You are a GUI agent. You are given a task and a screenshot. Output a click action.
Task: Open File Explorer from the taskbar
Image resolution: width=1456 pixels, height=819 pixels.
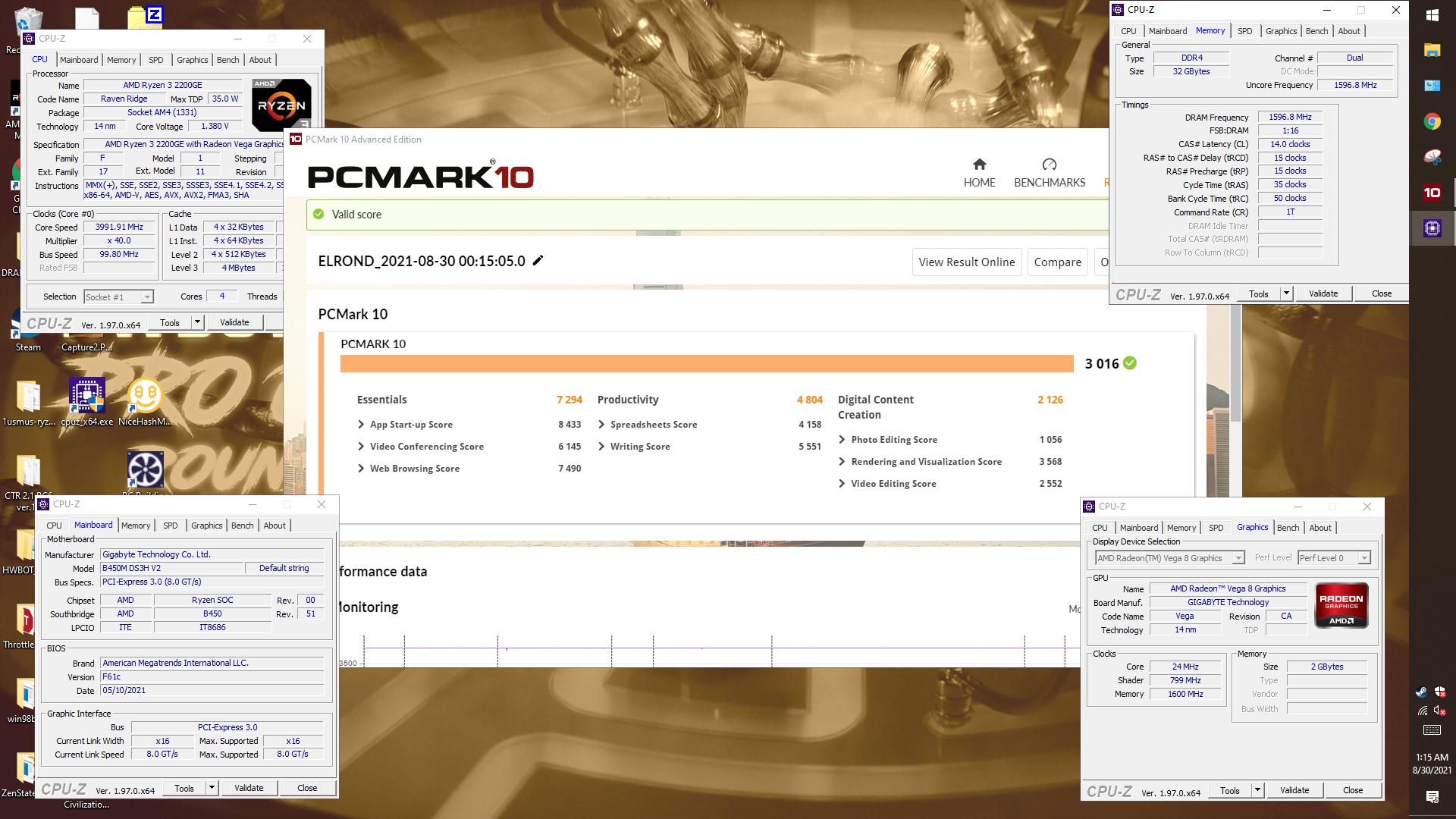click(x=1432, y=51)
